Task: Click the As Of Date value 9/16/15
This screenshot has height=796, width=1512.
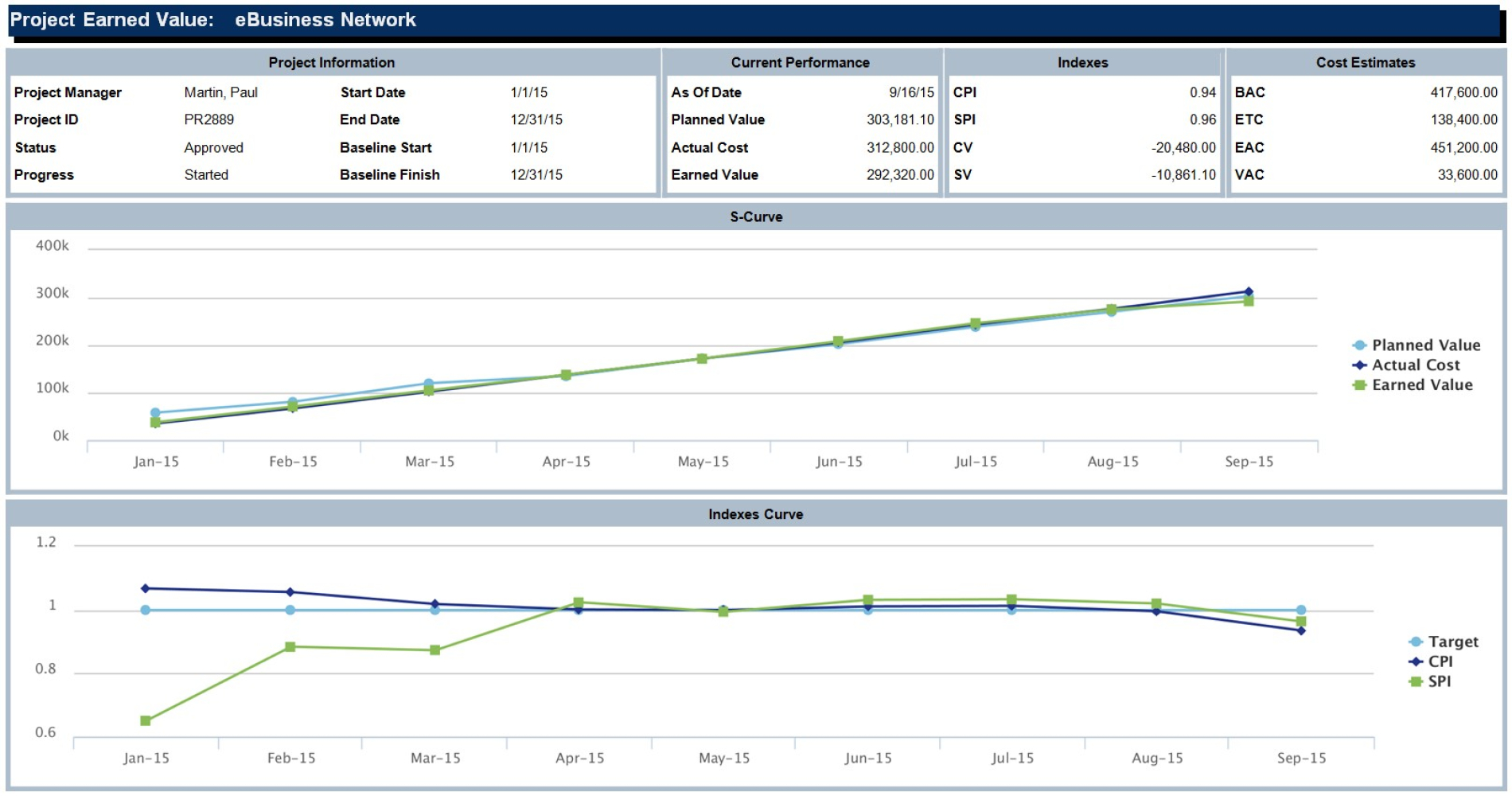Action: 912,92
